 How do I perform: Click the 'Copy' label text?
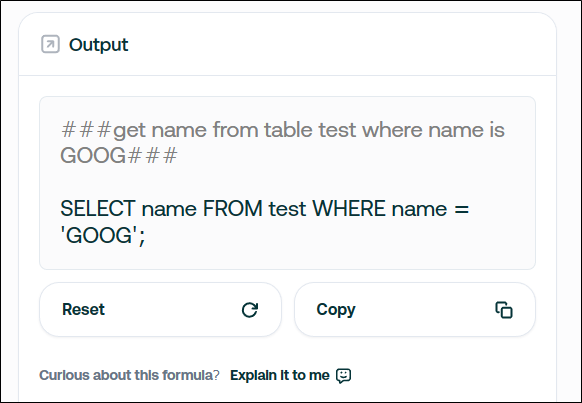coord(336,309)
